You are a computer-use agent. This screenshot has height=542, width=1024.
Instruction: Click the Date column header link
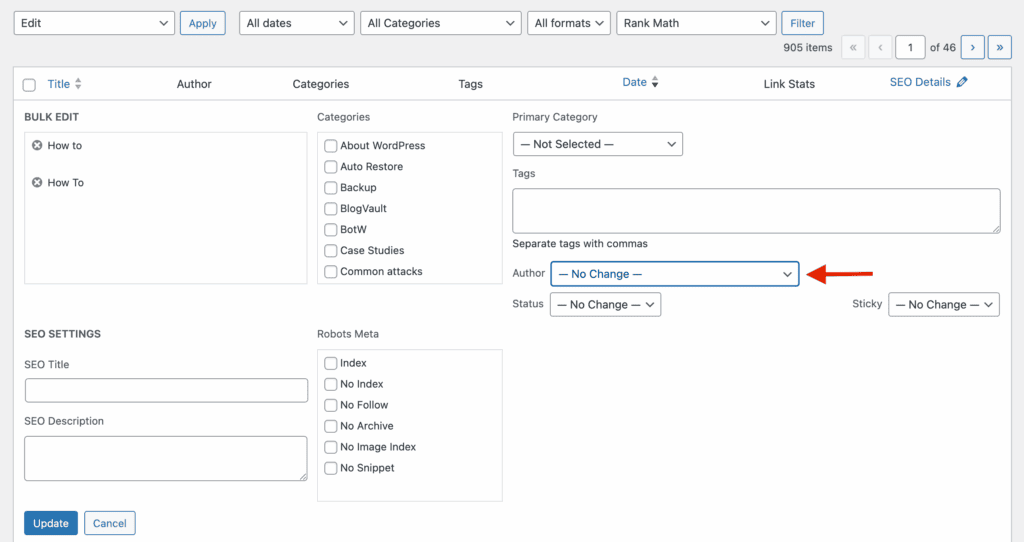(x=634, y=82)
